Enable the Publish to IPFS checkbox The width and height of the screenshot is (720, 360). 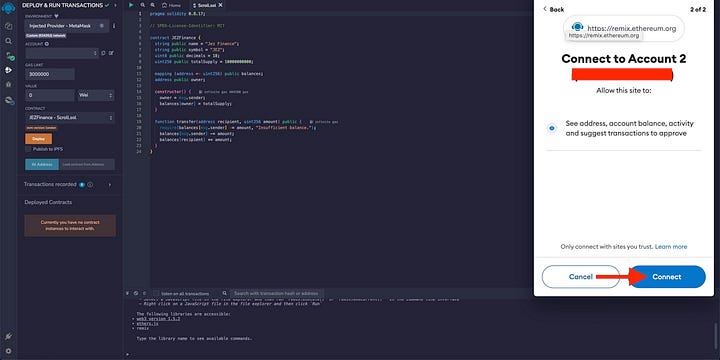[28, 149]
